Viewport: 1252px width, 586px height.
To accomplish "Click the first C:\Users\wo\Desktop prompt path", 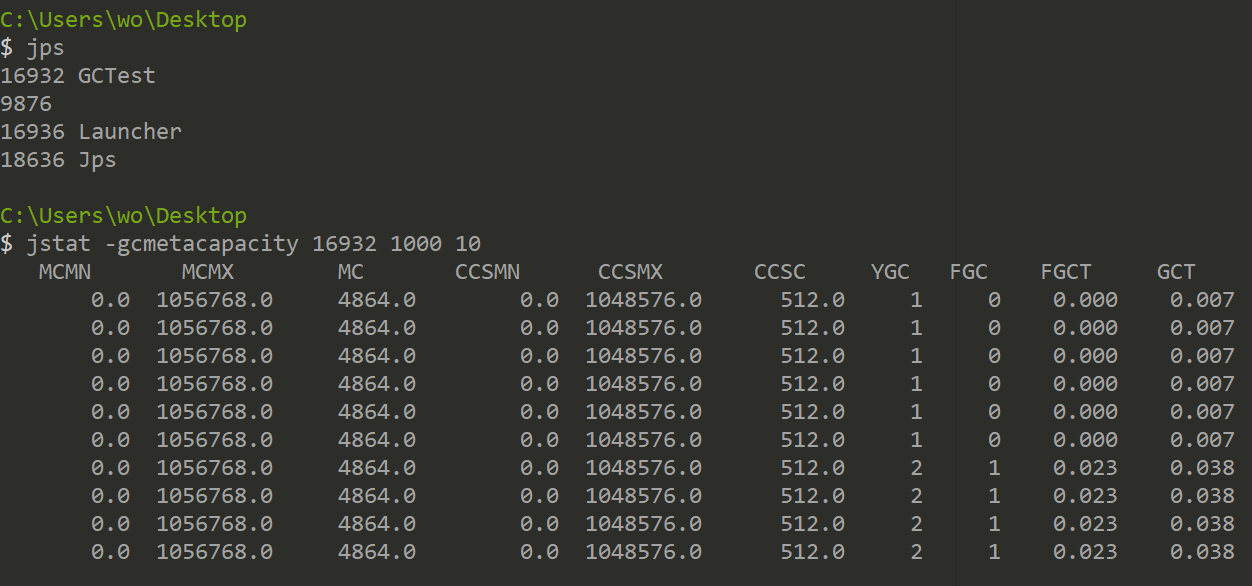I will [x=123, y=20].
